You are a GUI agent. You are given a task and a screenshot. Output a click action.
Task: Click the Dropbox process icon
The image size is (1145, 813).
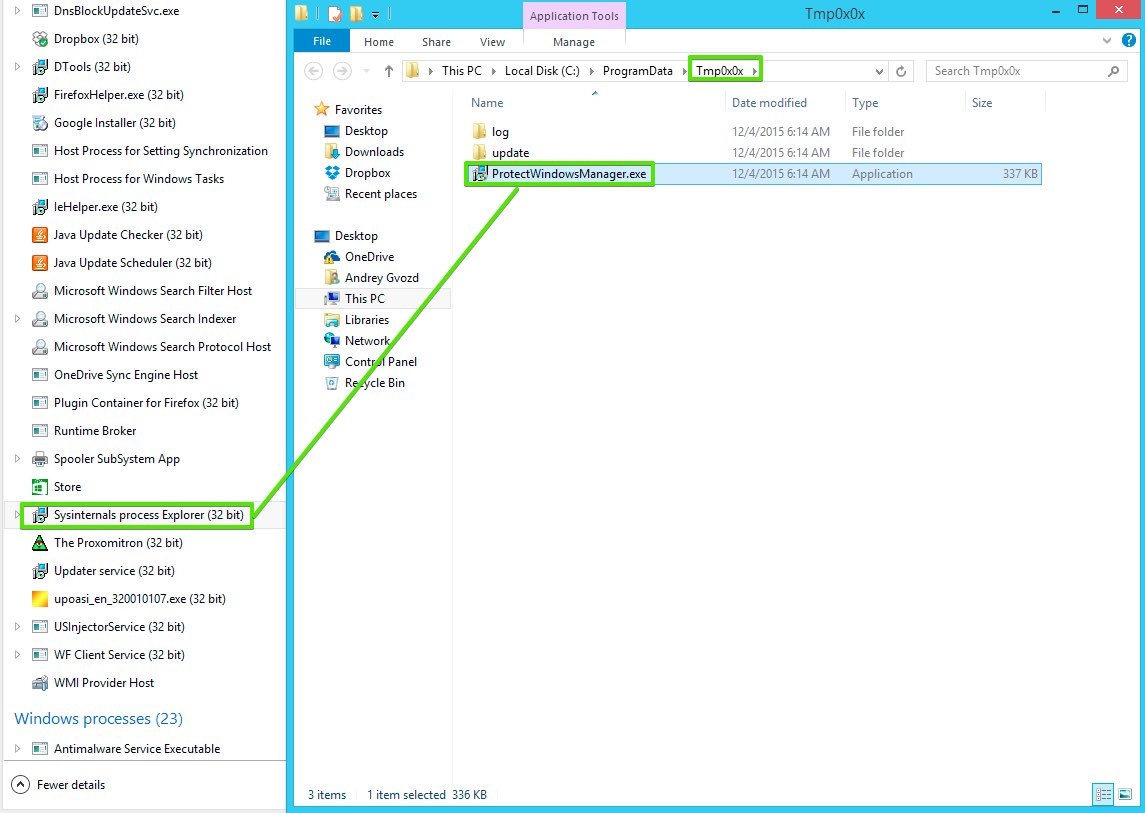40,39
